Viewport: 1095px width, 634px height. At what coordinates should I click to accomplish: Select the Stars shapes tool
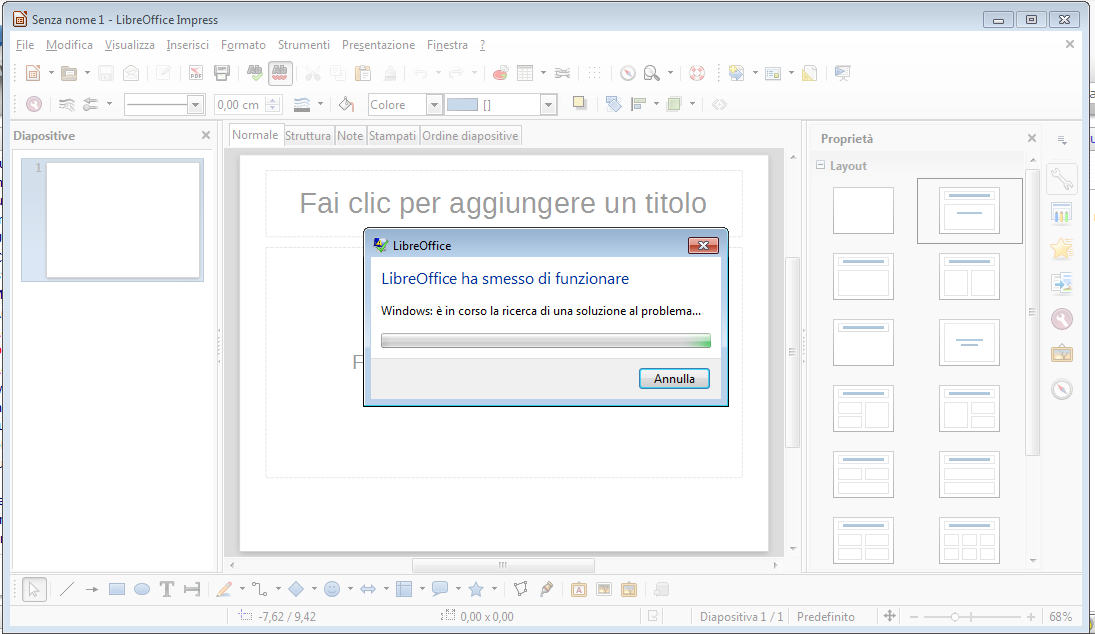coord(476,589)
